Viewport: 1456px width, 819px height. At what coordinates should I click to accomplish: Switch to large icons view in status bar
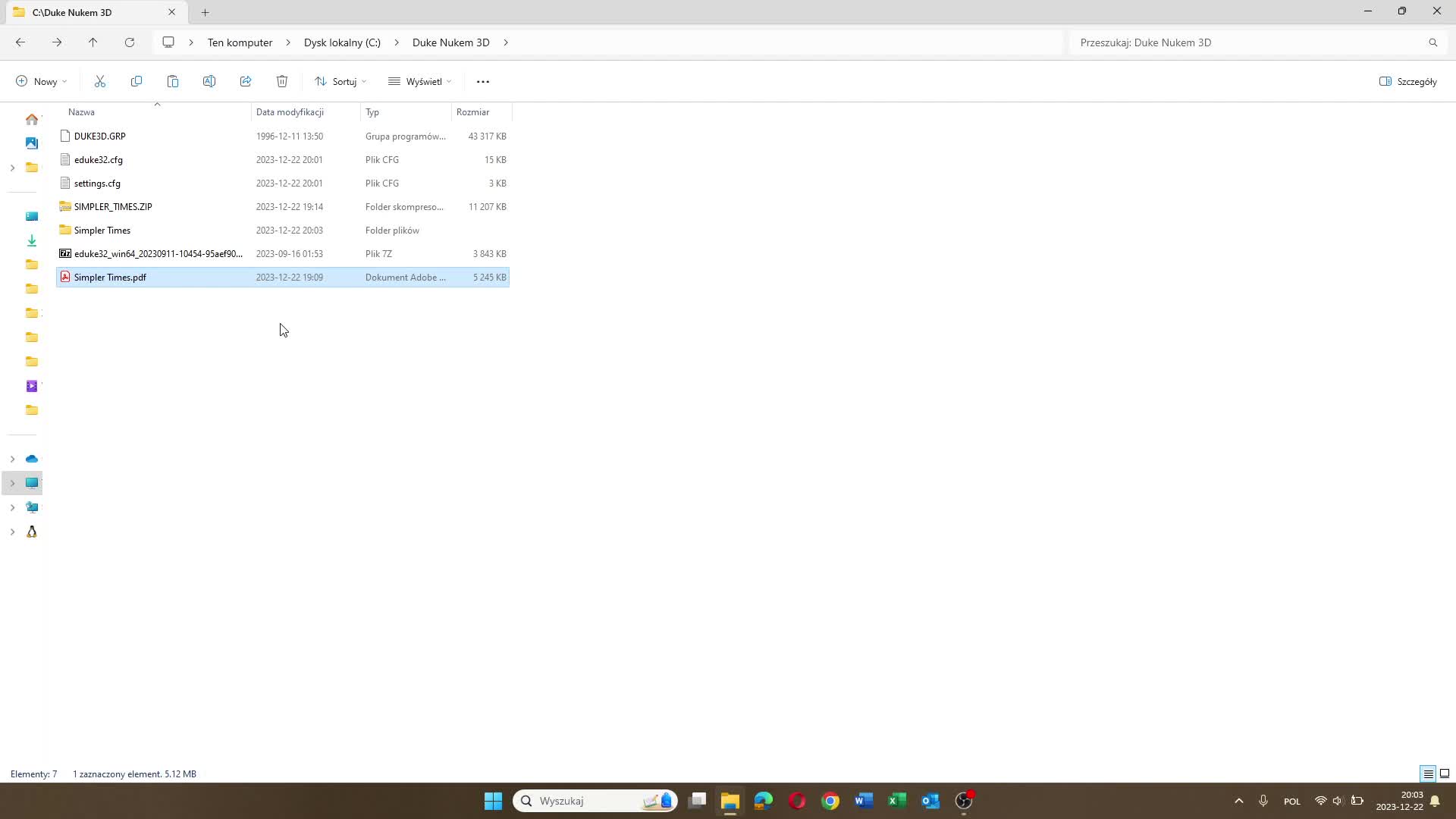point(1445,773)
